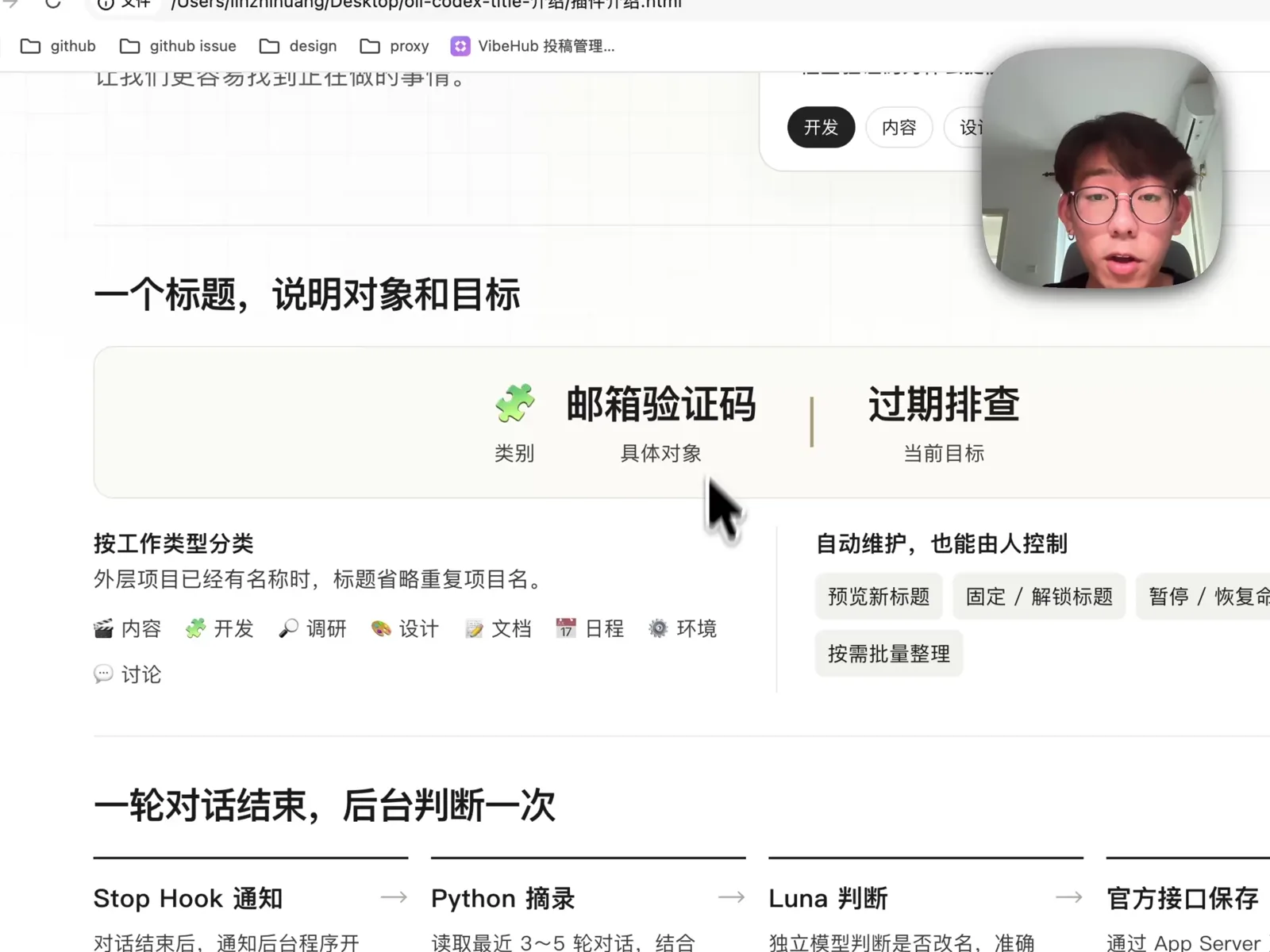Select the gear 环境 category icon
Image resolution: width=1270 pixels, height=952 pixels.
(x=658, y=629)
